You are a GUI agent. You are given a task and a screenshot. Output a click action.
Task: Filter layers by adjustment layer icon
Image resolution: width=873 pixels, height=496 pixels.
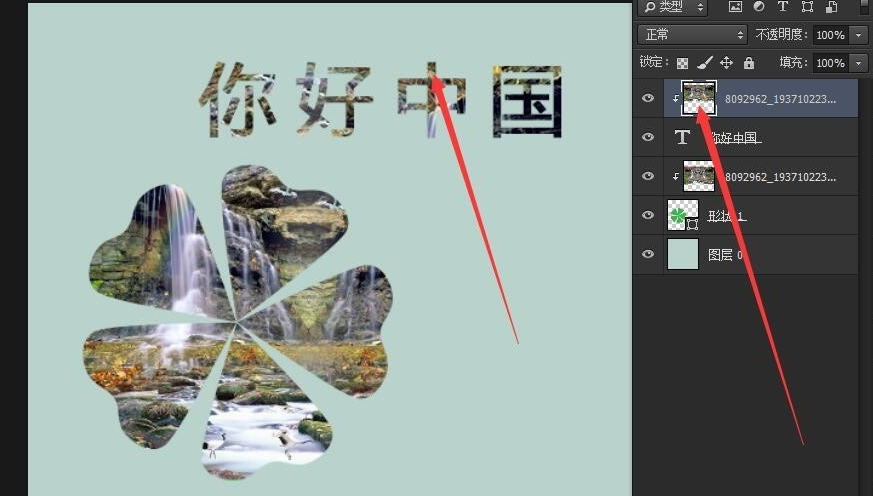759,6
